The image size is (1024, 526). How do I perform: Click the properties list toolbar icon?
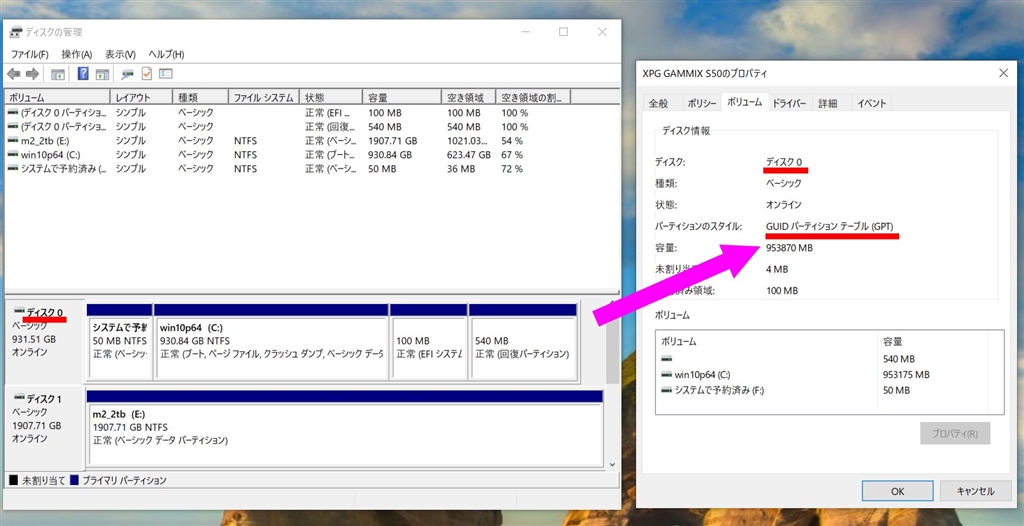point(166,74)
